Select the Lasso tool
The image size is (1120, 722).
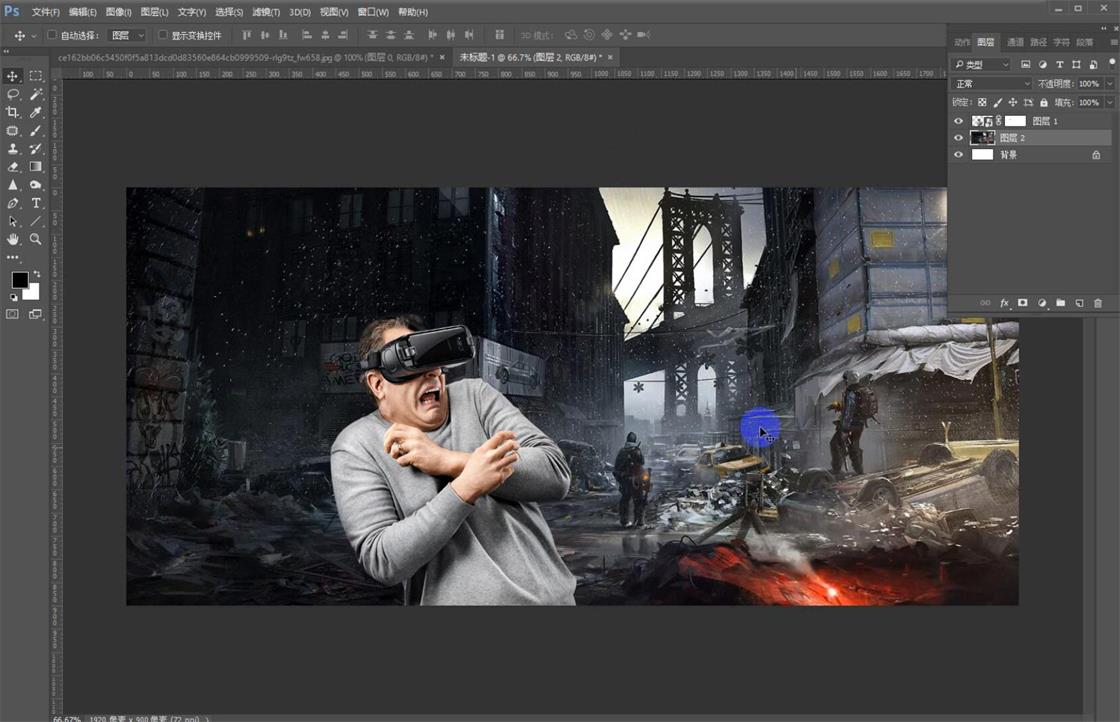[14, 93]
